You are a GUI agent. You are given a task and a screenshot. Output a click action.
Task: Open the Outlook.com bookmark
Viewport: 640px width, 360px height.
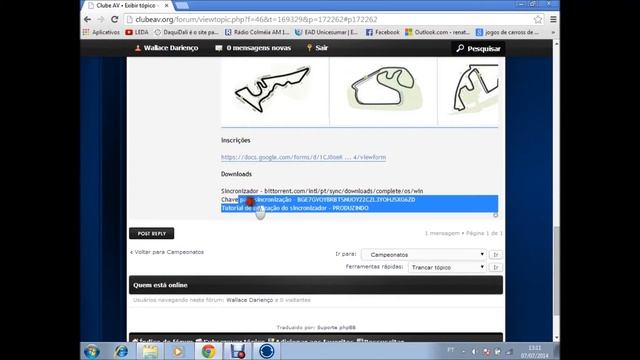point(437,32)
